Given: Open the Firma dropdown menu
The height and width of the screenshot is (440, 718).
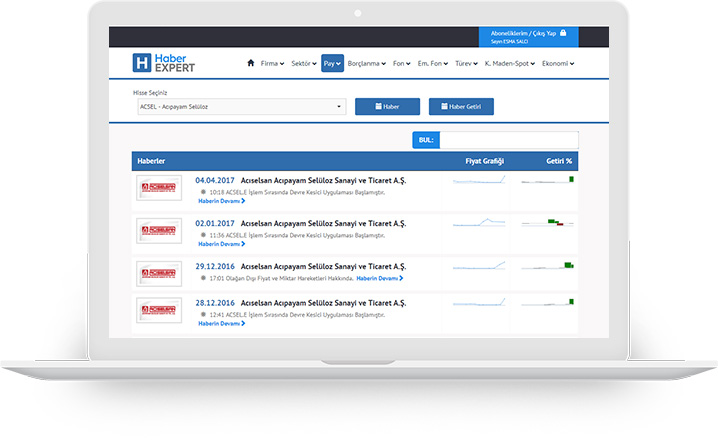Looking at the screenshot, I should 272,64.
